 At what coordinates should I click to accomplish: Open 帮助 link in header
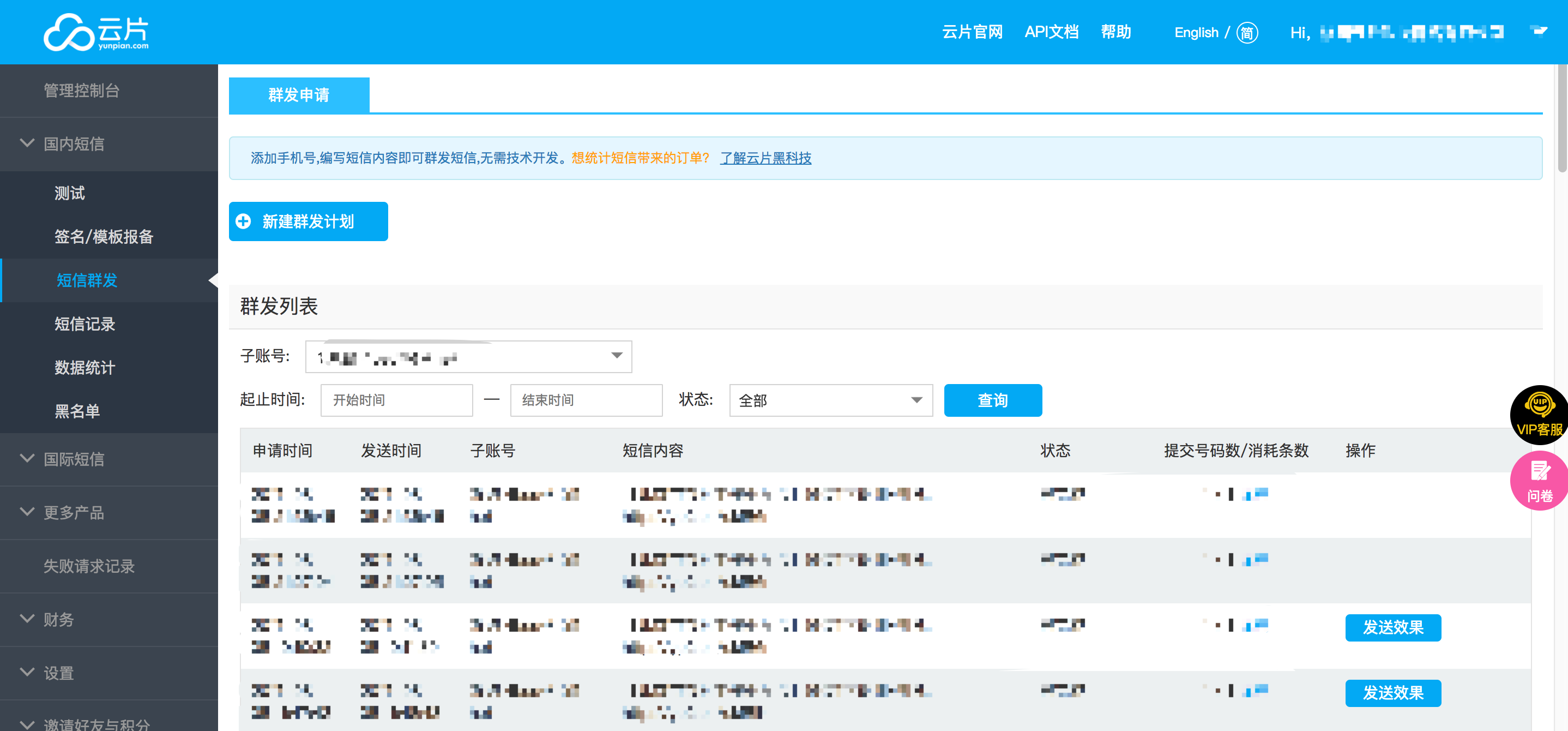(x=1115, y=32)
